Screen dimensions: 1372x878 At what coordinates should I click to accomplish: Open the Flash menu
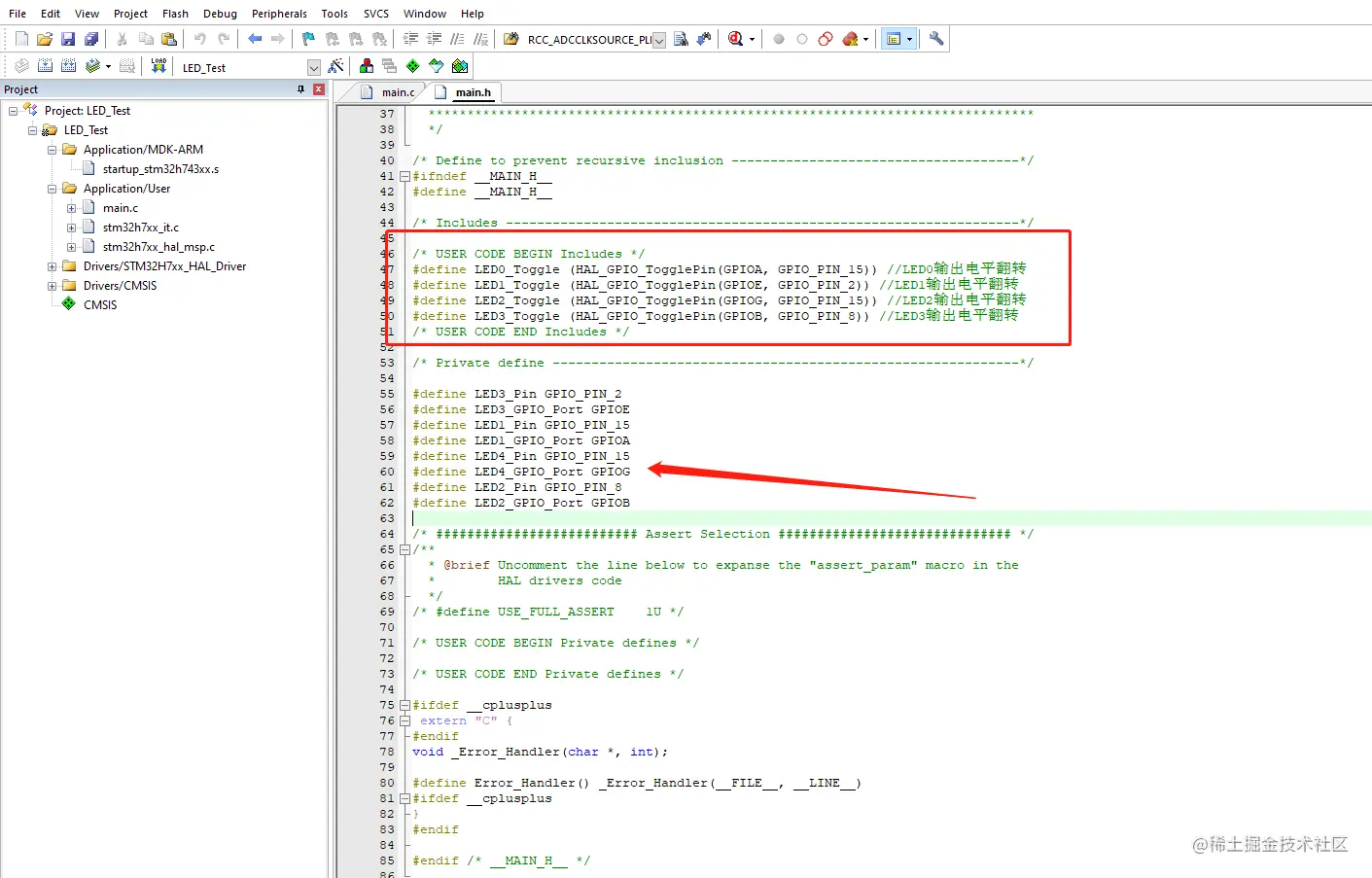coord(175,14)
